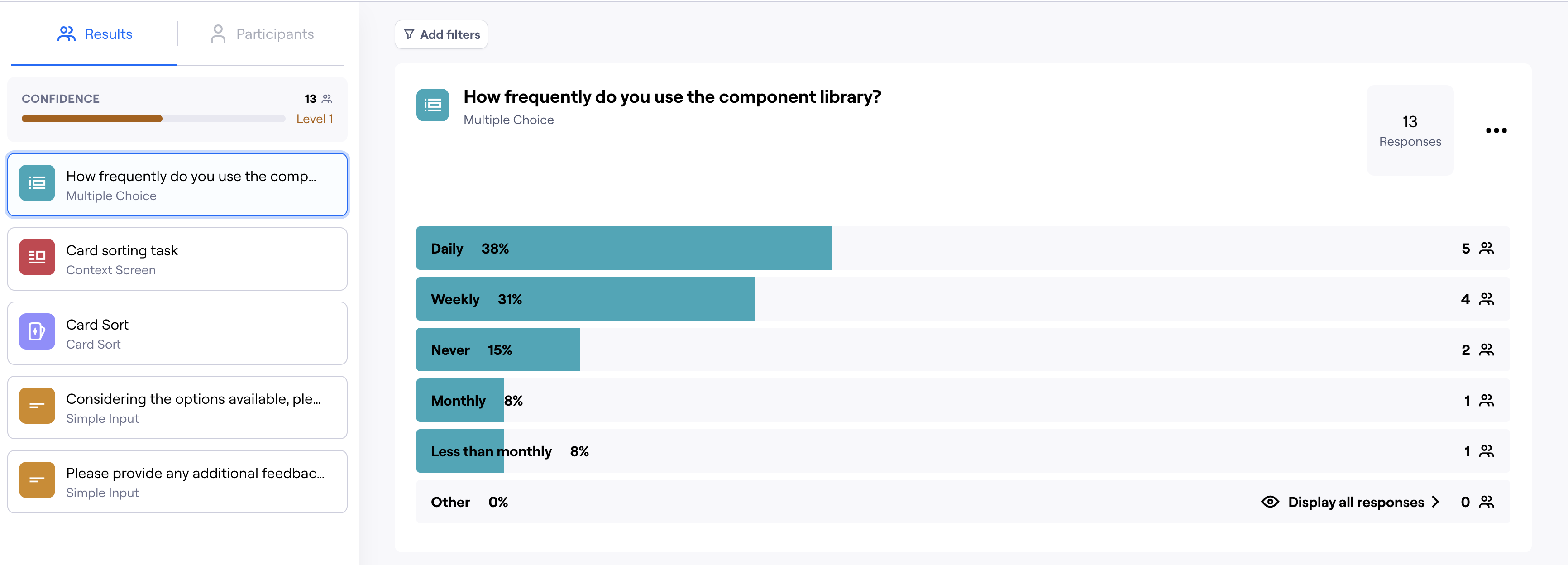Click the eye icon in the Other row

click(1270, 502)
